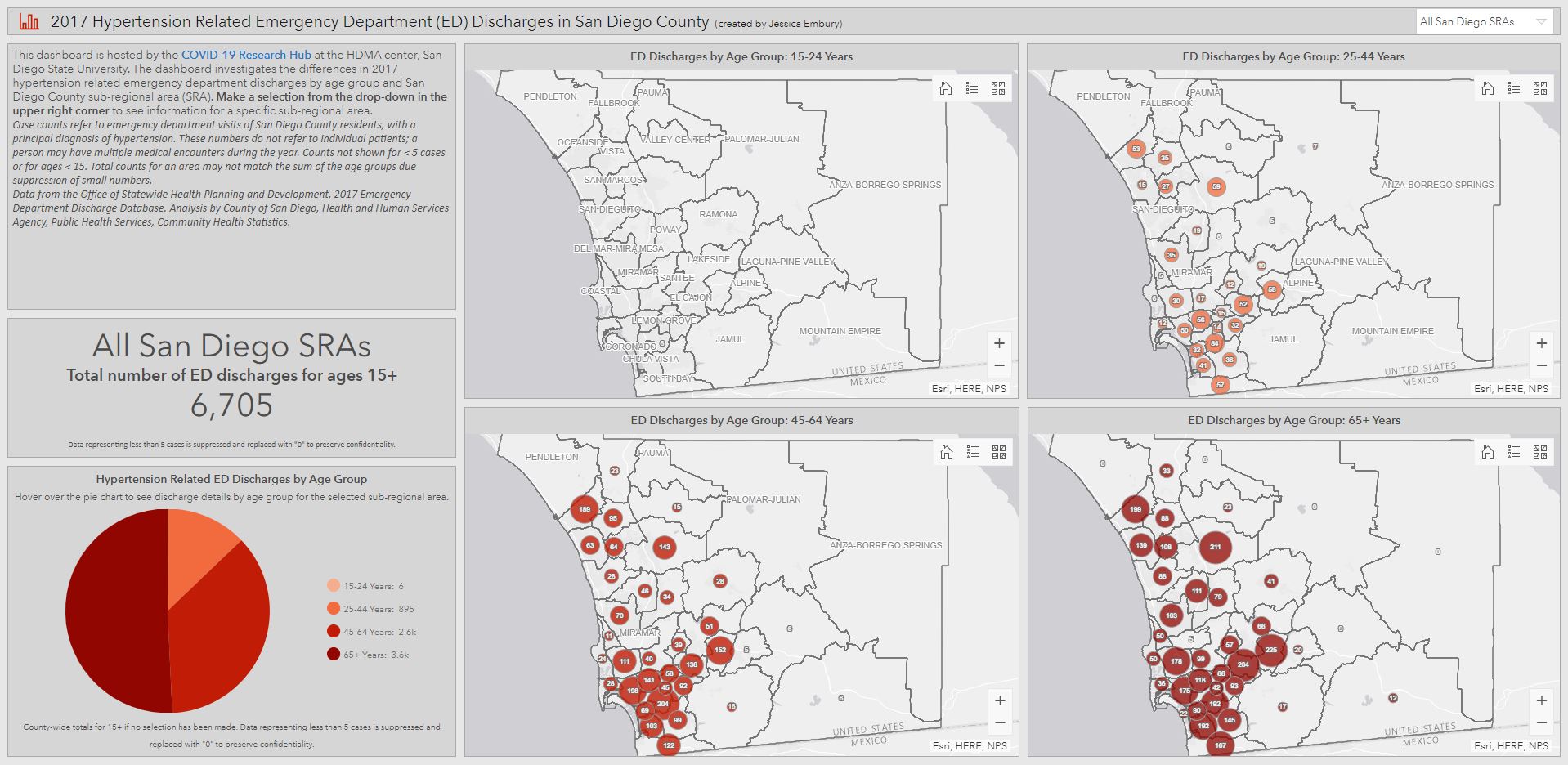Open legend list on 15-24 Years map
Screen dimensions: 1568x765
pos(972,88)
